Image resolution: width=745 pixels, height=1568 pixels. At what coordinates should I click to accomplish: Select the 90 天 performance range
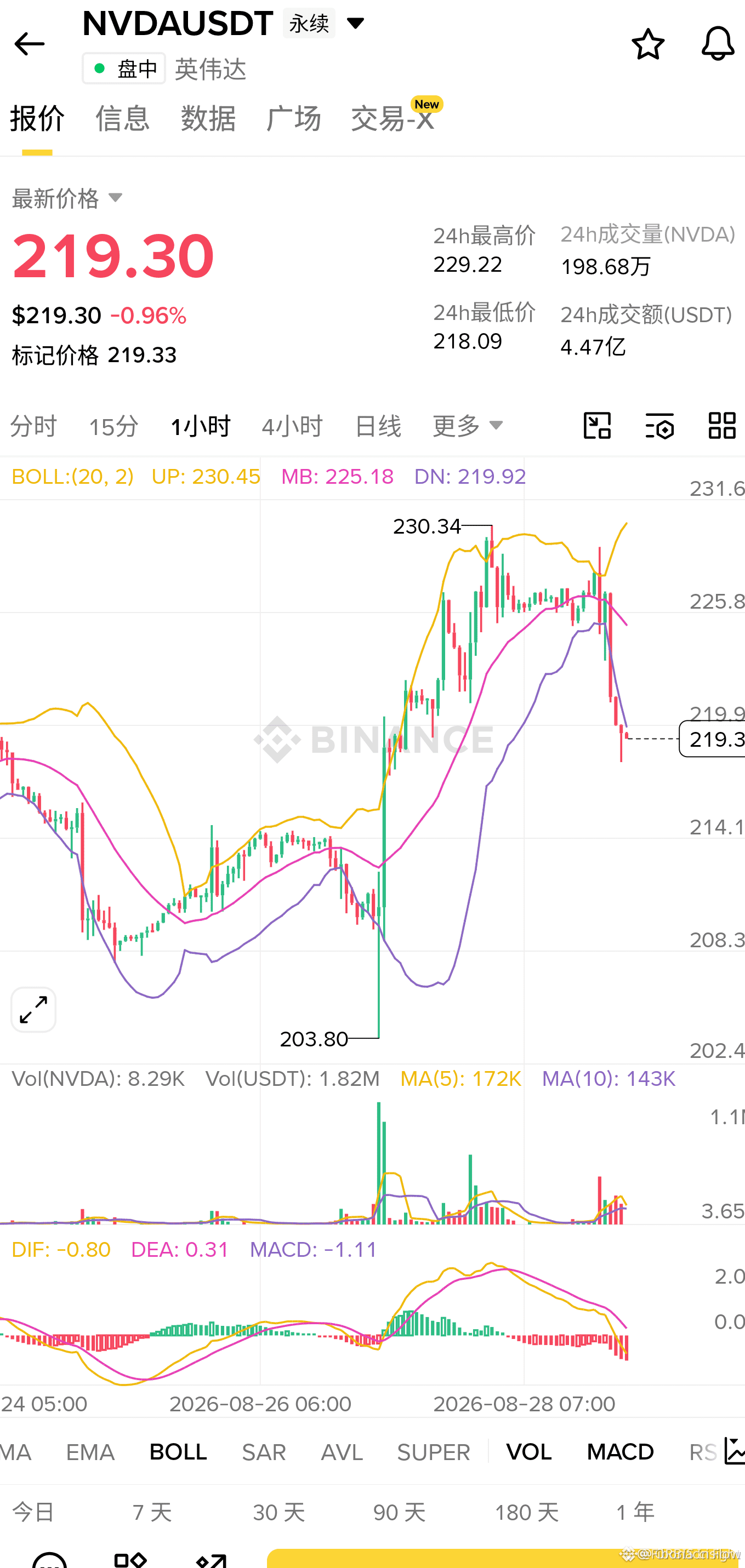pyautogui.click(x=400, y=1512)
